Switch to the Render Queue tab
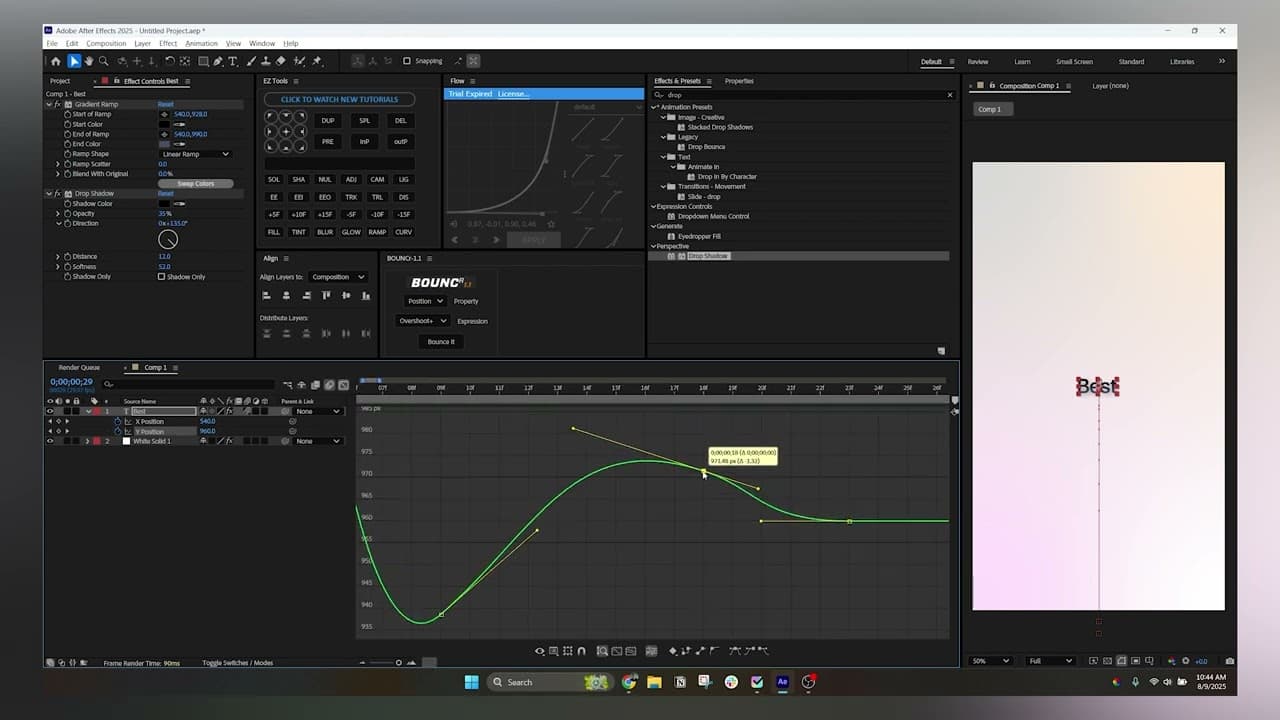 (x=79, y=368)
